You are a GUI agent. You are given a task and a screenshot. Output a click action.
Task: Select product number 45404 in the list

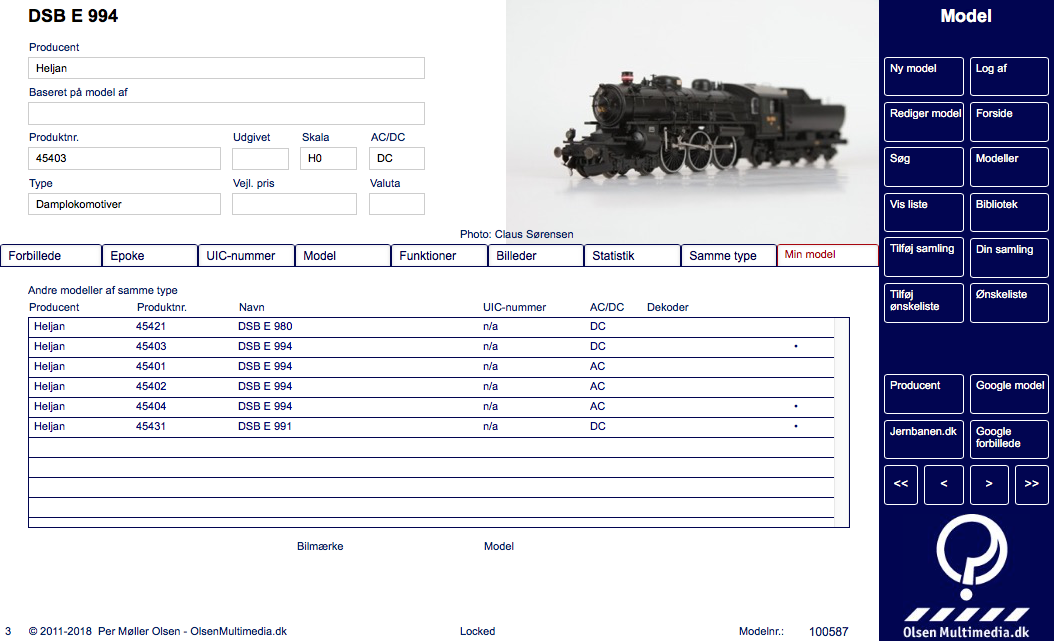click(151, 407)
